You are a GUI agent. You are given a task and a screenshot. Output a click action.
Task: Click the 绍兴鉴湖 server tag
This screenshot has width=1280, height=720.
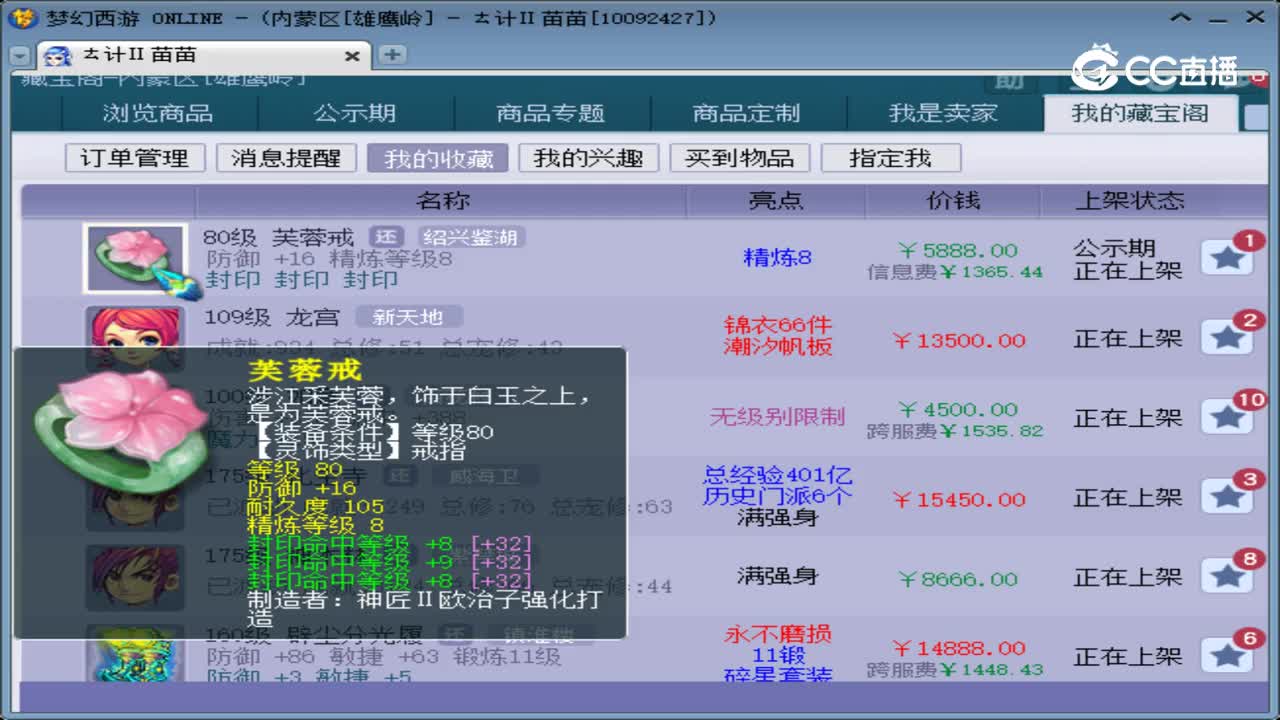[470, 237]
